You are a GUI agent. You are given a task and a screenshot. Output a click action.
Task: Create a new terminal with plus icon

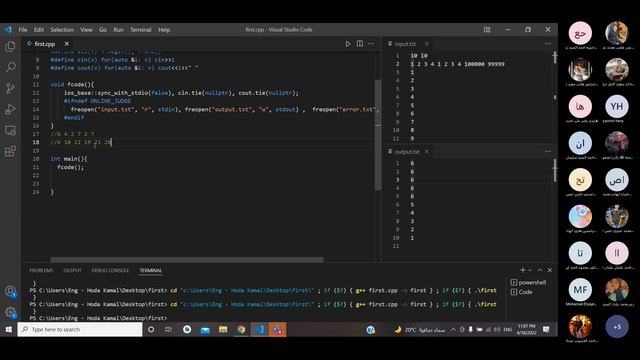(522, 270)
